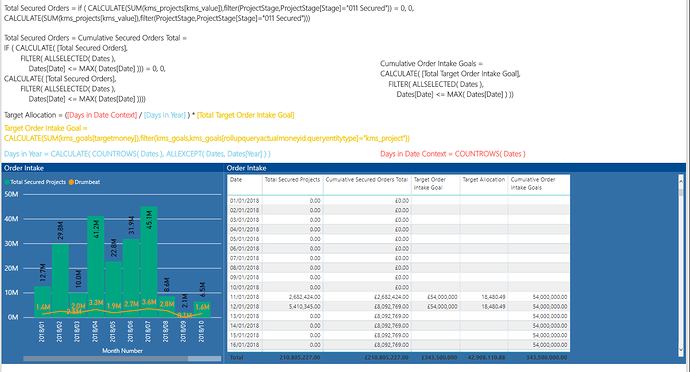Screen dimensions: 690x372
Task: Click the Order Intake table title
Action: tap(246, 168)
